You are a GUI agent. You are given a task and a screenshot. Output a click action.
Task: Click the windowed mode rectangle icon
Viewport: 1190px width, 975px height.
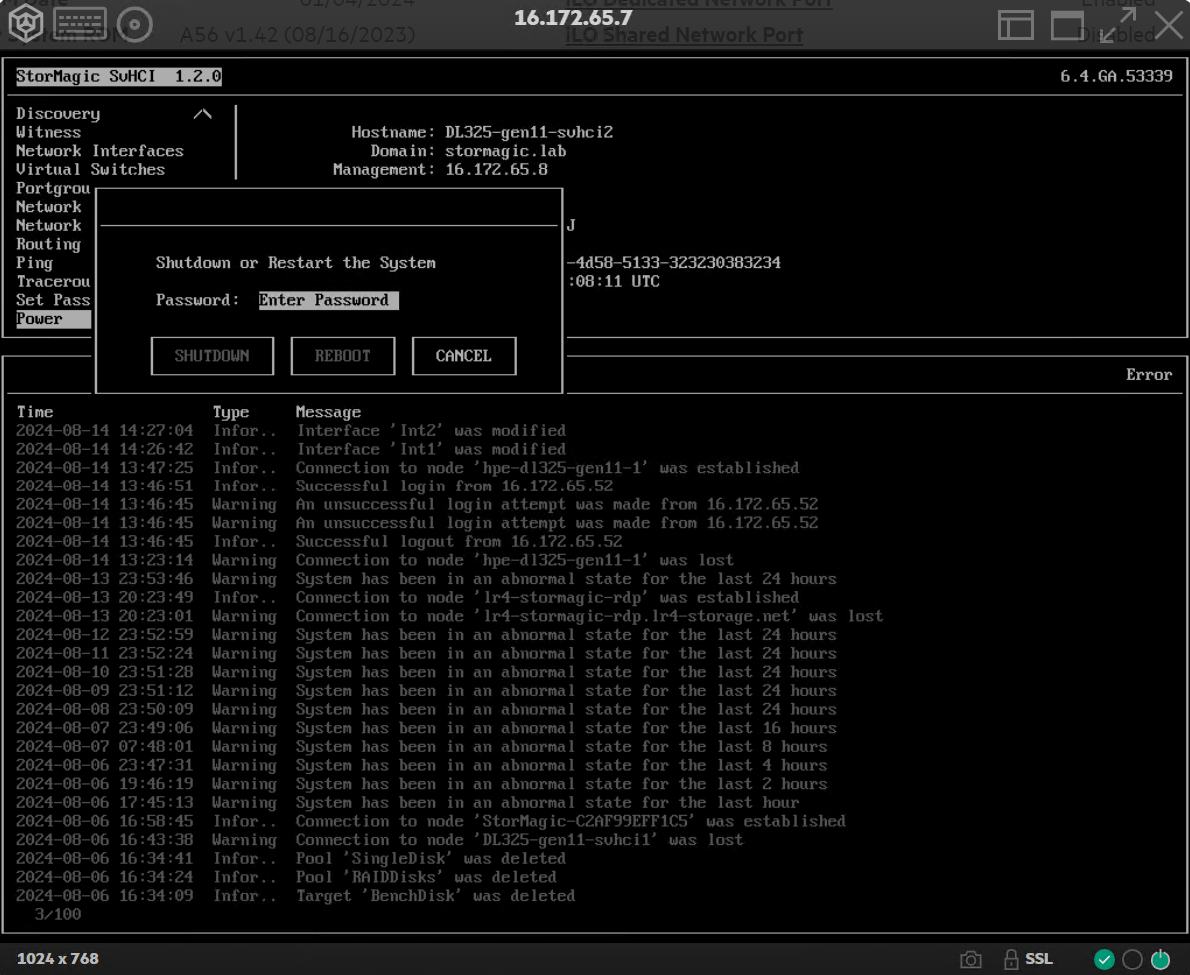tap(1067, 26)
